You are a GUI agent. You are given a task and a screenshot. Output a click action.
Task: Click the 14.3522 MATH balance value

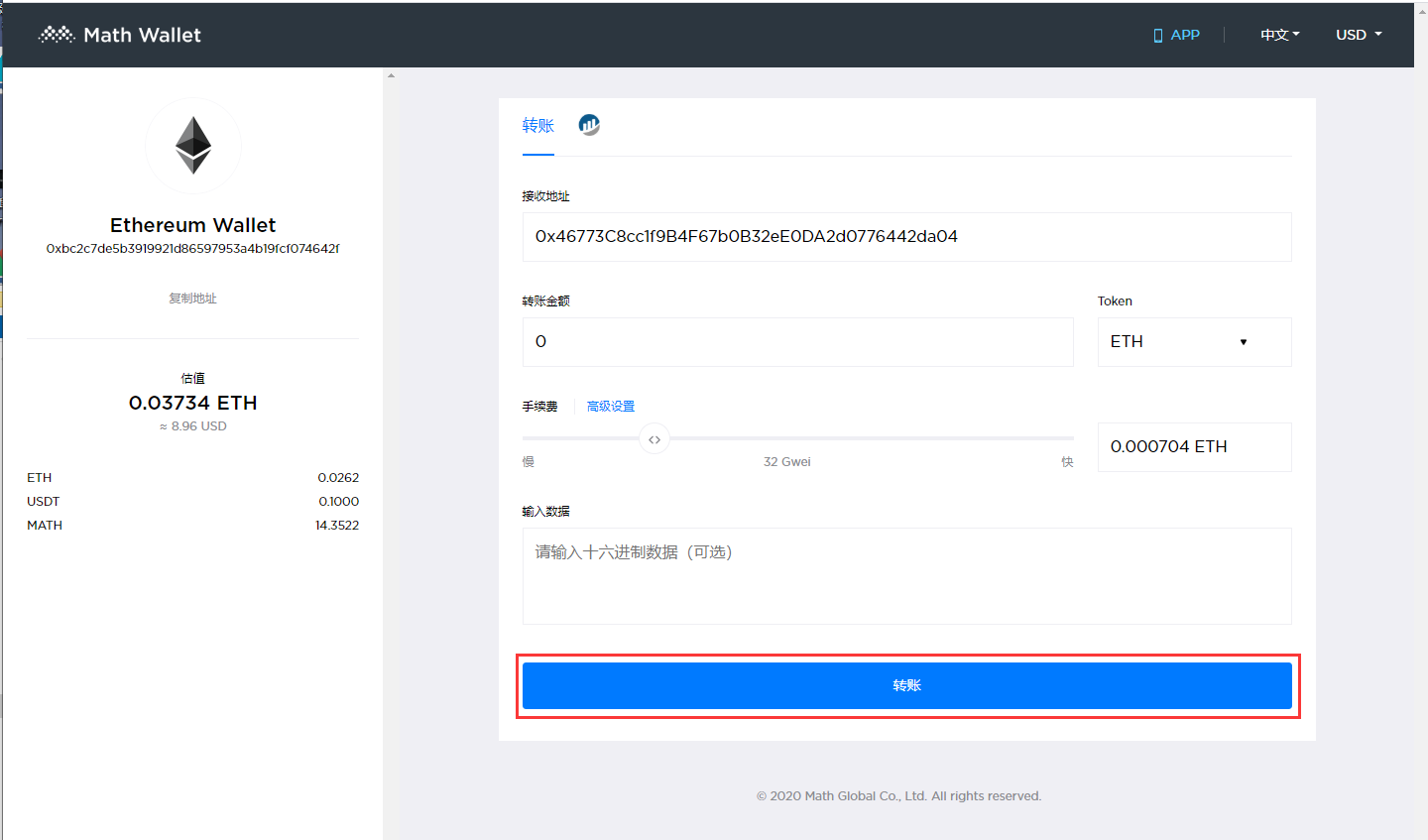pyautogui.click(x=337, y=526)
